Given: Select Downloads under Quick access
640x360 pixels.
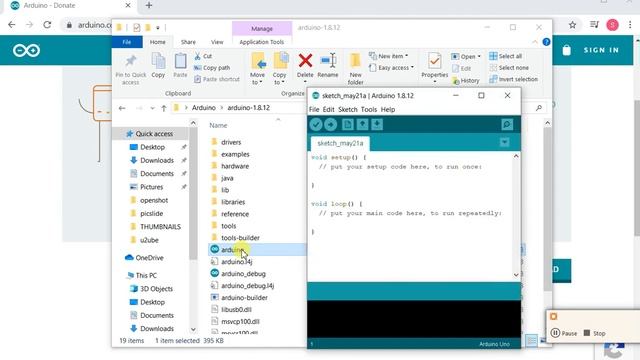Looking at the screenshot, I should click(x=157, y=160).
